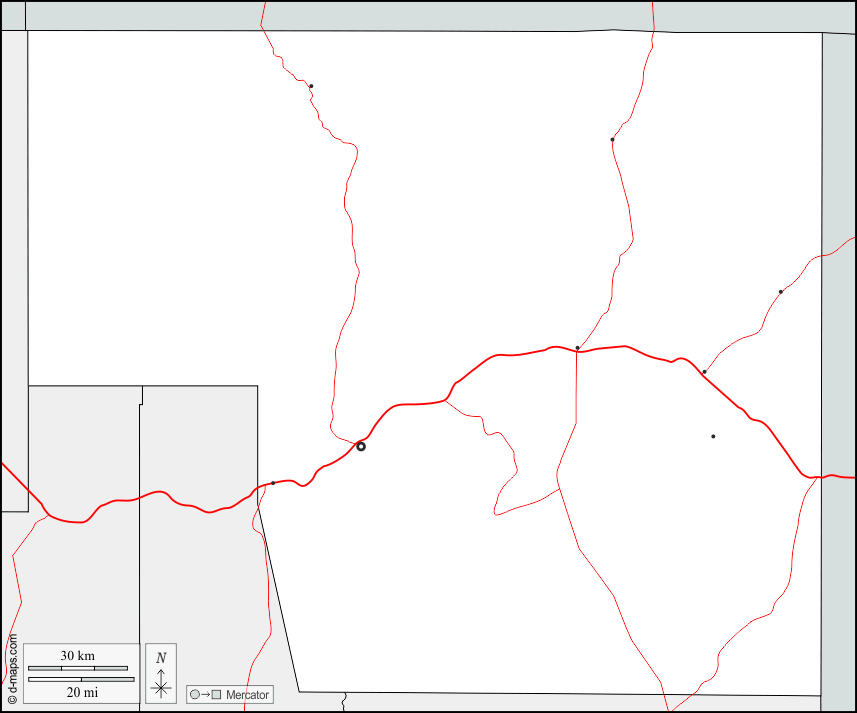Click the city dot on the northeastern branch road
The width and height of the screenshot is (857, 713).
tap(781, 292)
